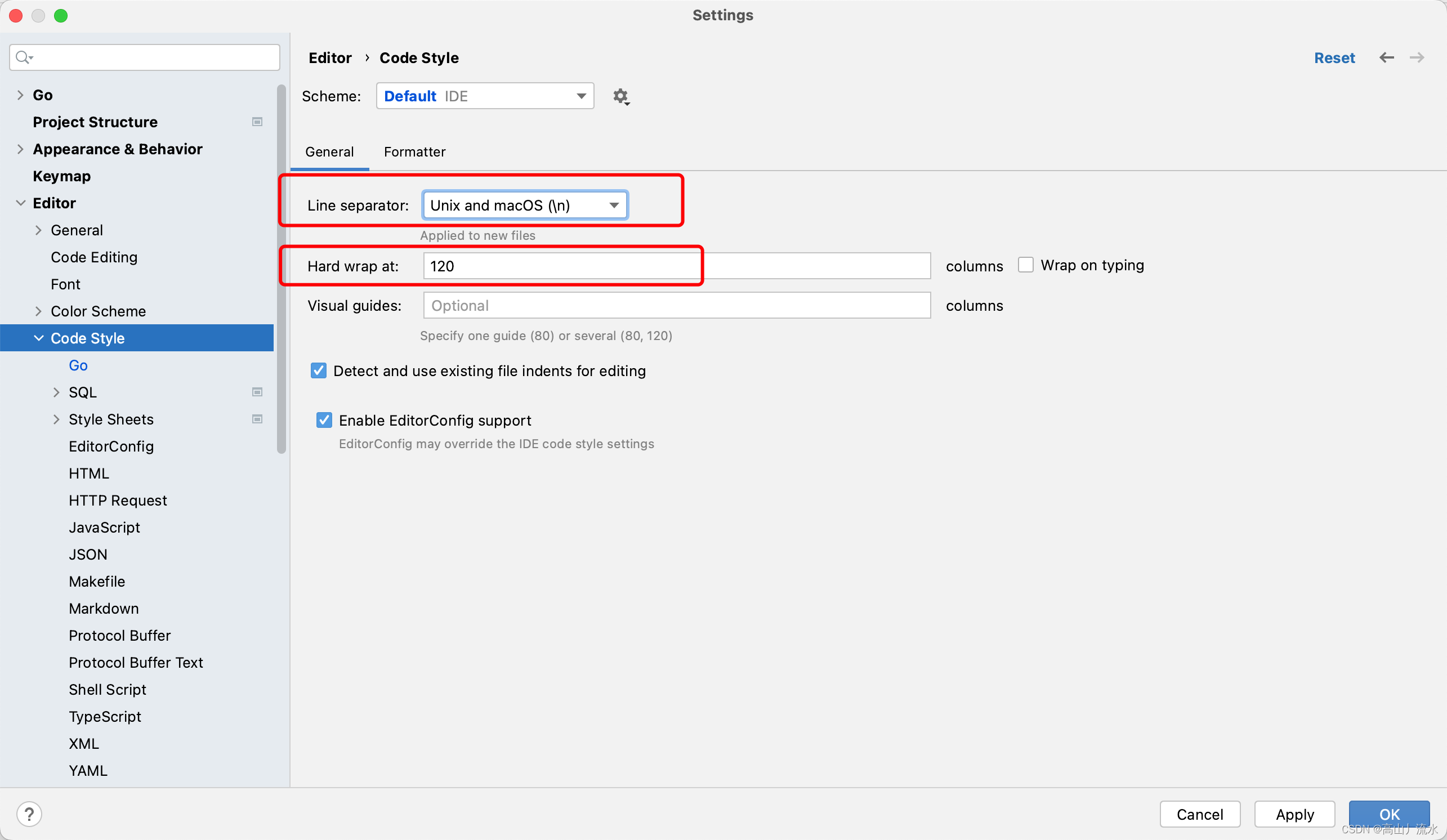Uncheck Detect and use existing file indents
Screen dimensions: 1447x840
(x=319, y=370)
